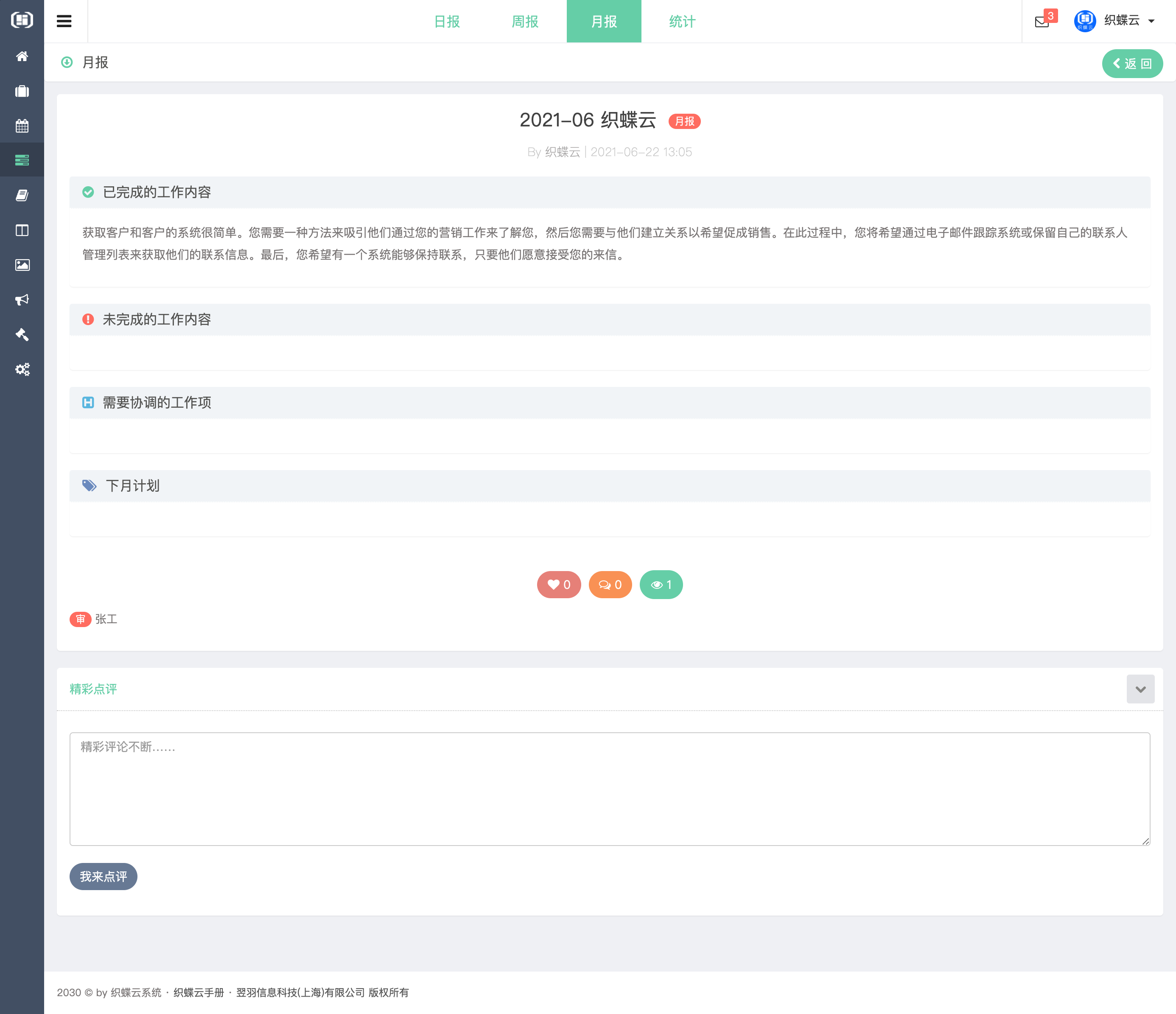The height and width of the screenshot is (1014, 1176).
Task: Open the mail notifications icon
Action: click(x=1042, y=22)
